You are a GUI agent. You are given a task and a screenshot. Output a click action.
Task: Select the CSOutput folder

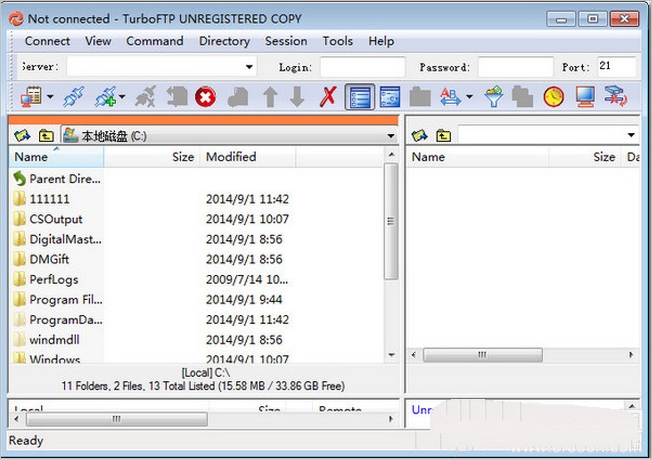(x=48, y=219)
